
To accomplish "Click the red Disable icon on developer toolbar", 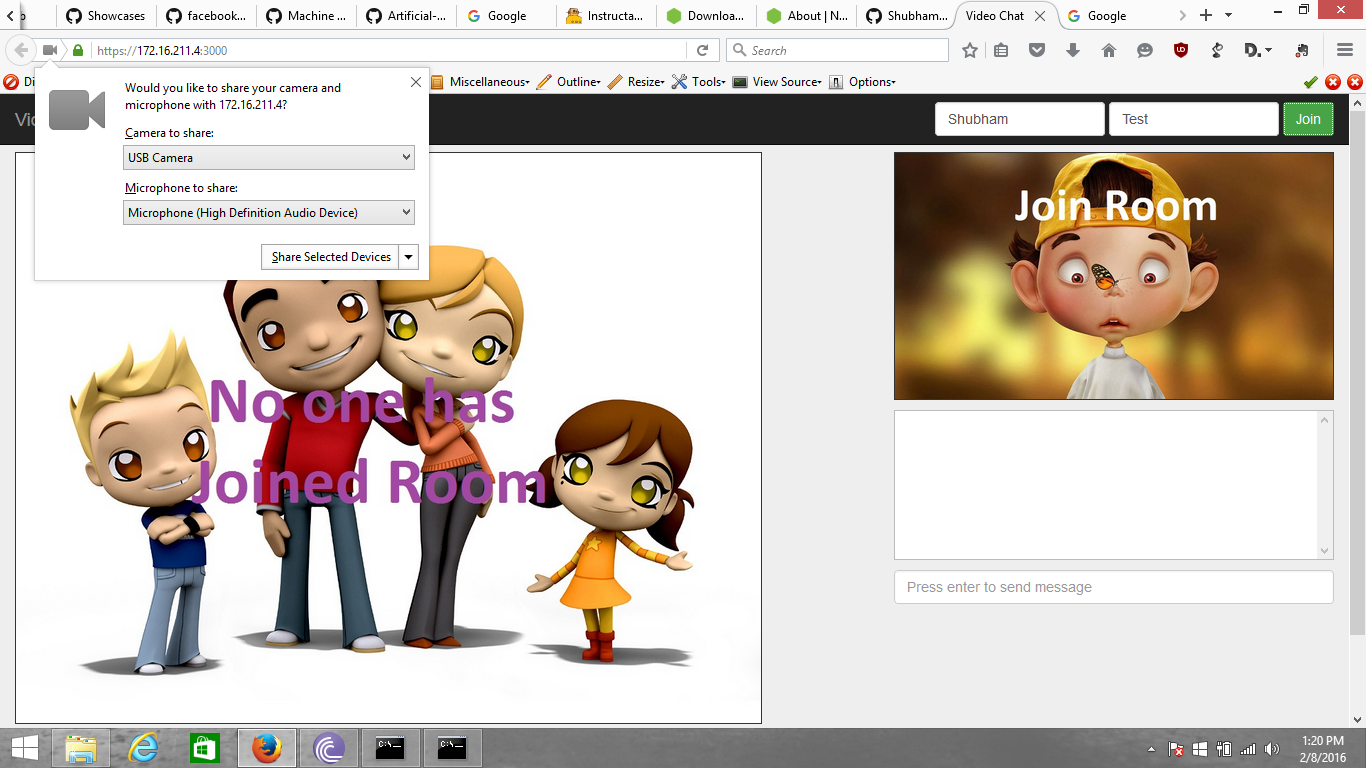I will click(x=11, y=82).
